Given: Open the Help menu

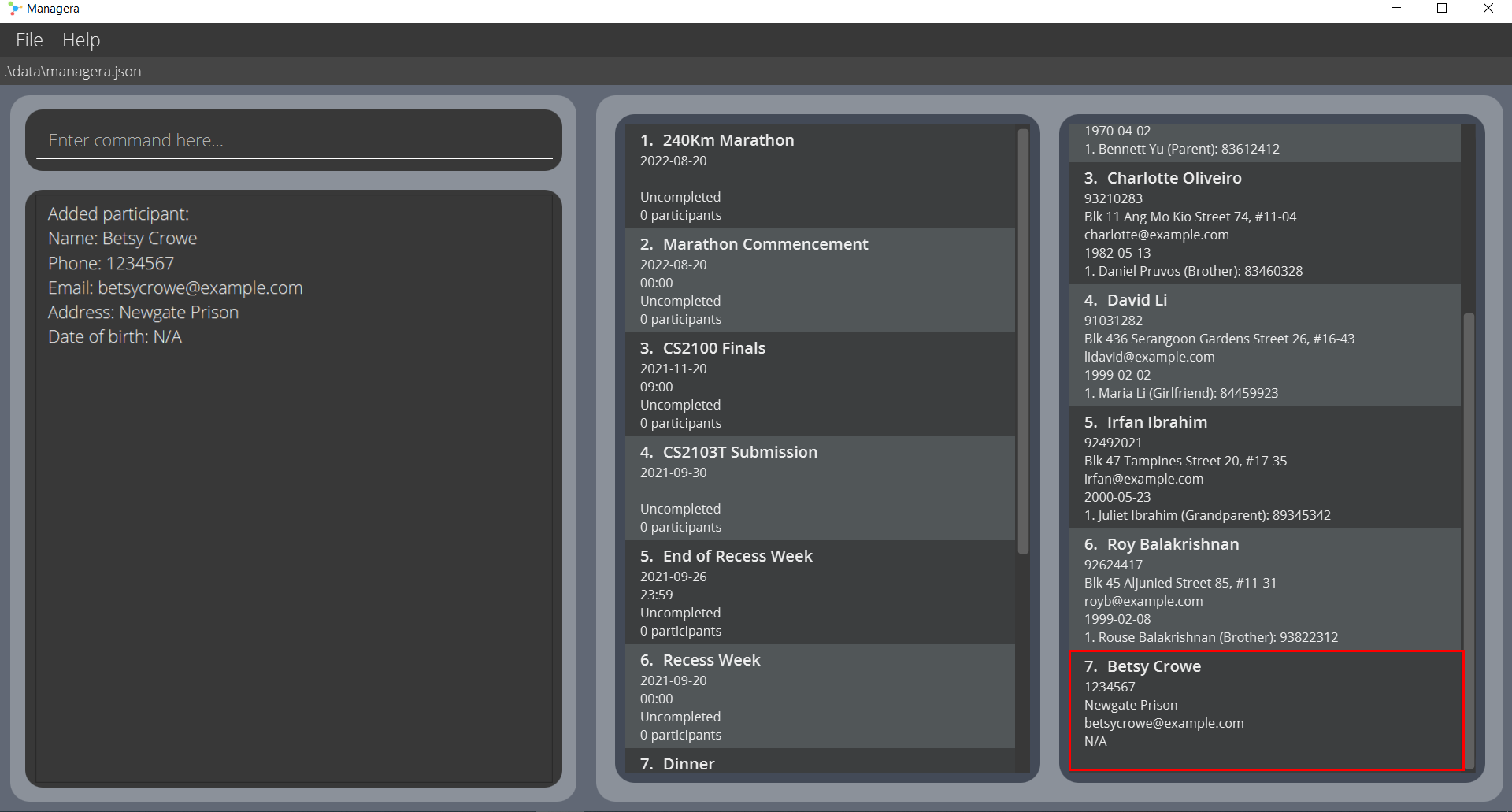Looking at the screenshot, I should pyautogui.click(x=81, y=40).
